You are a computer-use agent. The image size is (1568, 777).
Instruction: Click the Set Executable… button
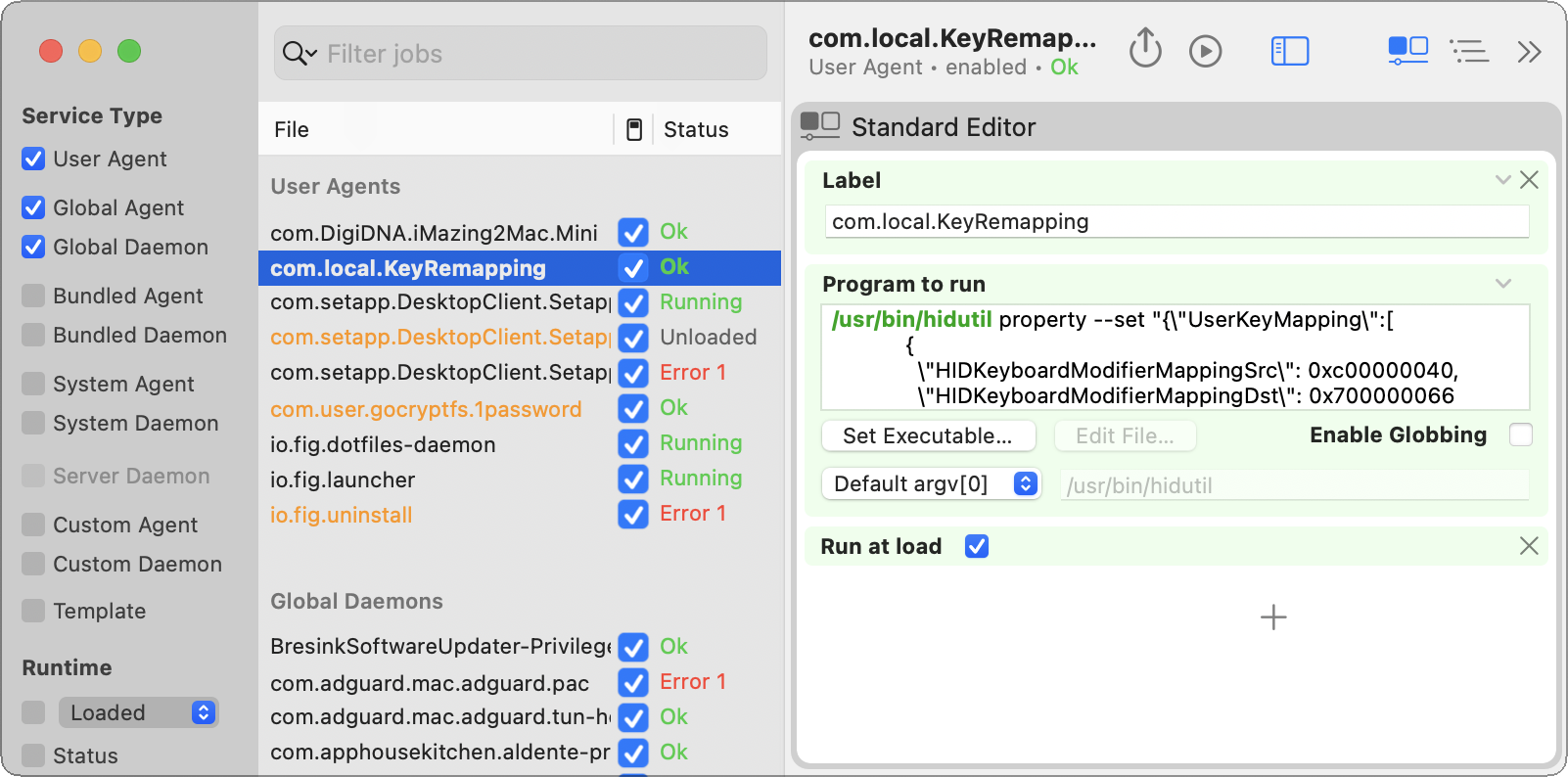coord(927,435)
